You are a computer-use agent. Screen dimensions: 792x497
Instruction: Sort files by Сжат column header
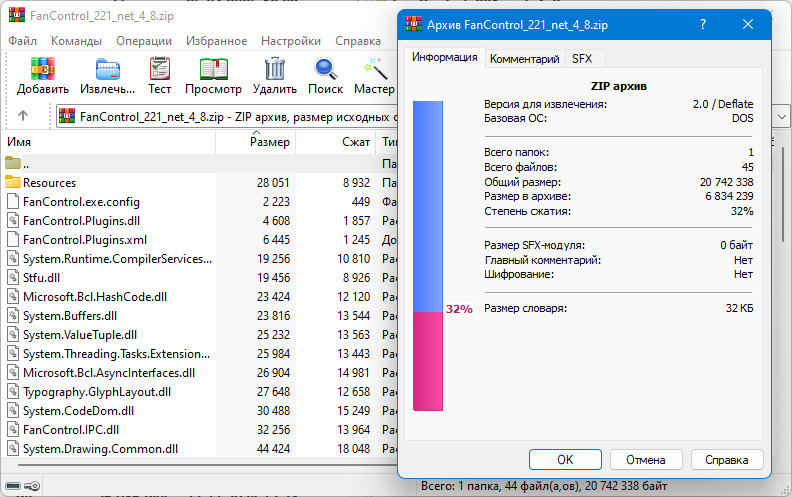pos(335,142)
